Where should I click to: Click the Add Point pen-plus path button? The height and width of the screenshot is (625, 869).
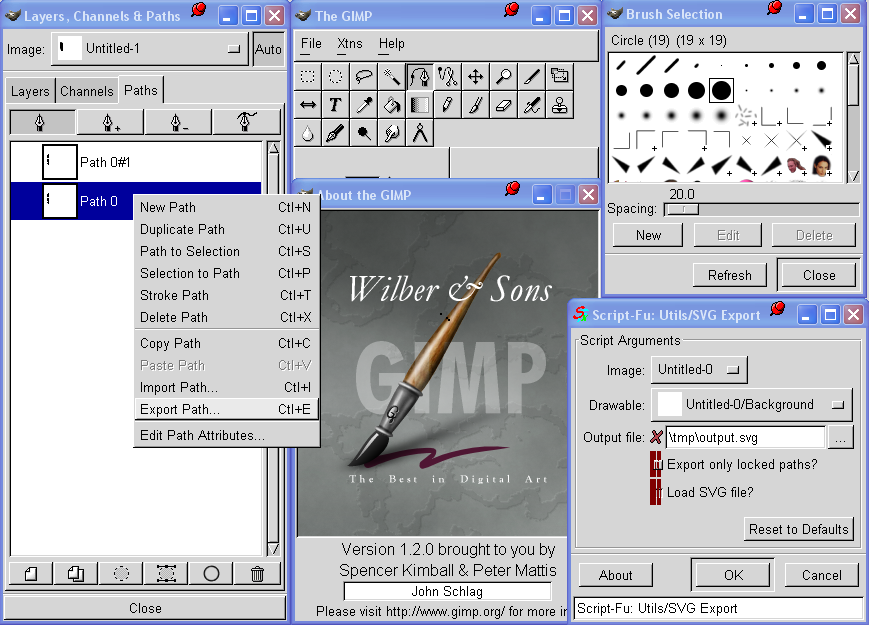point(110,122)
